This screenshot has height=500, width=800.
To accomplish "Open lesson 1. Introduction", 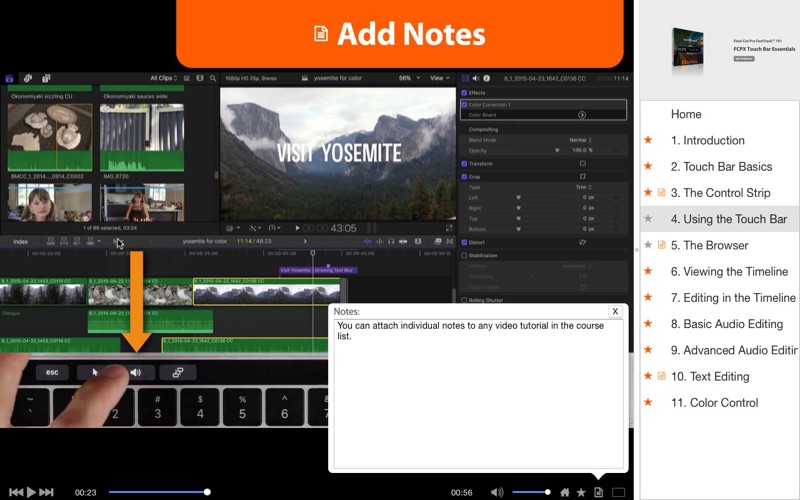I will tap(707, 140).
